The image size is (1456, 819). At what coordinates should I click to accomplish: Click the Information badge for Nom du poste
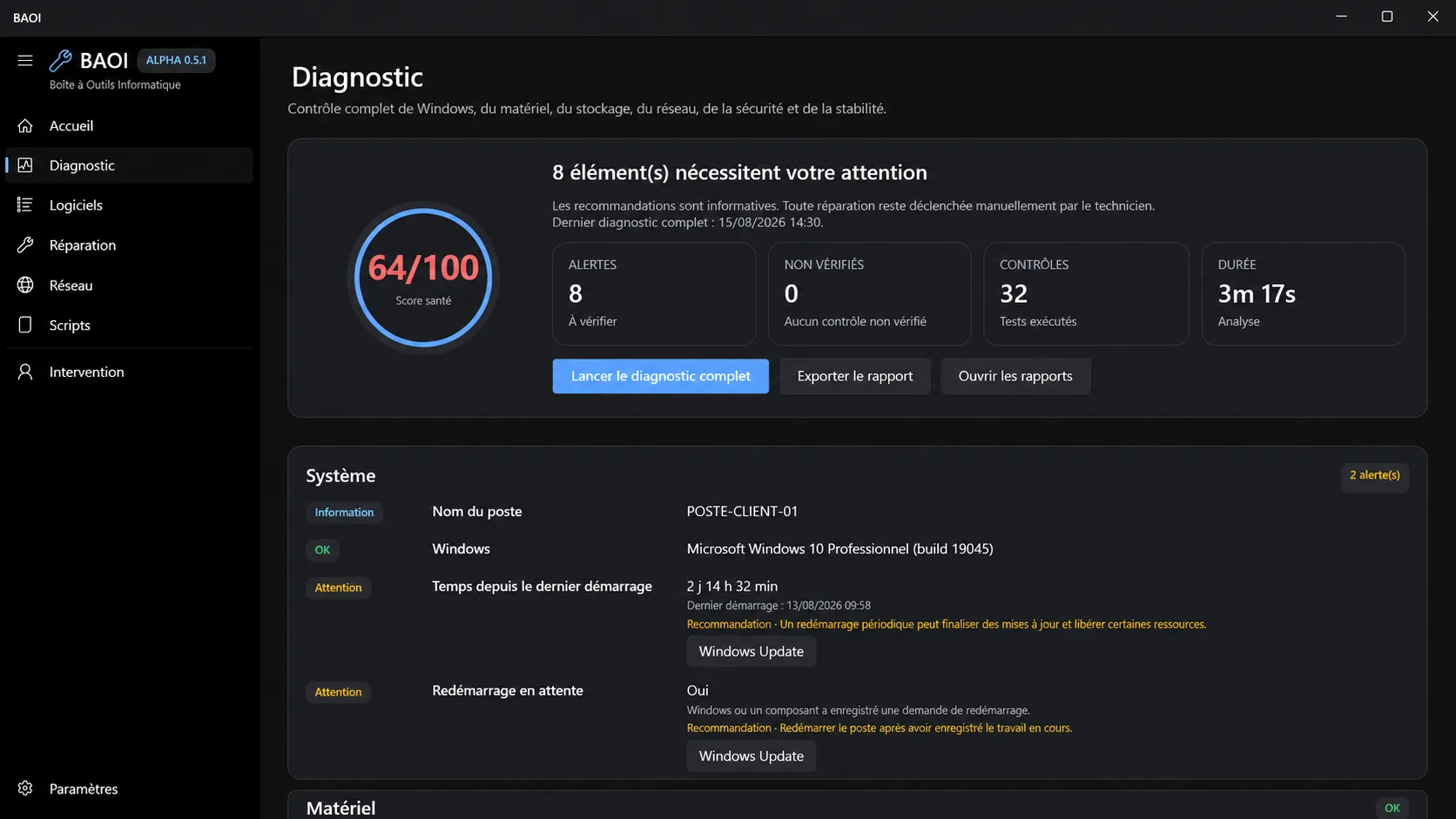344,513
